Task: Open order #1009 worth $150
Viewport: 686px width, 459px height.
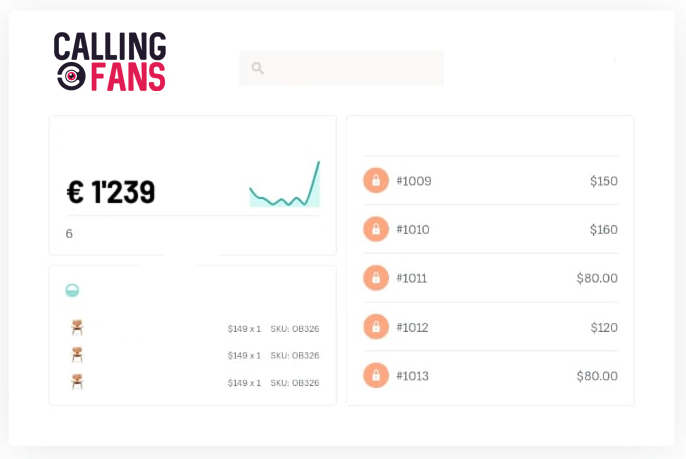Action: 490,180
